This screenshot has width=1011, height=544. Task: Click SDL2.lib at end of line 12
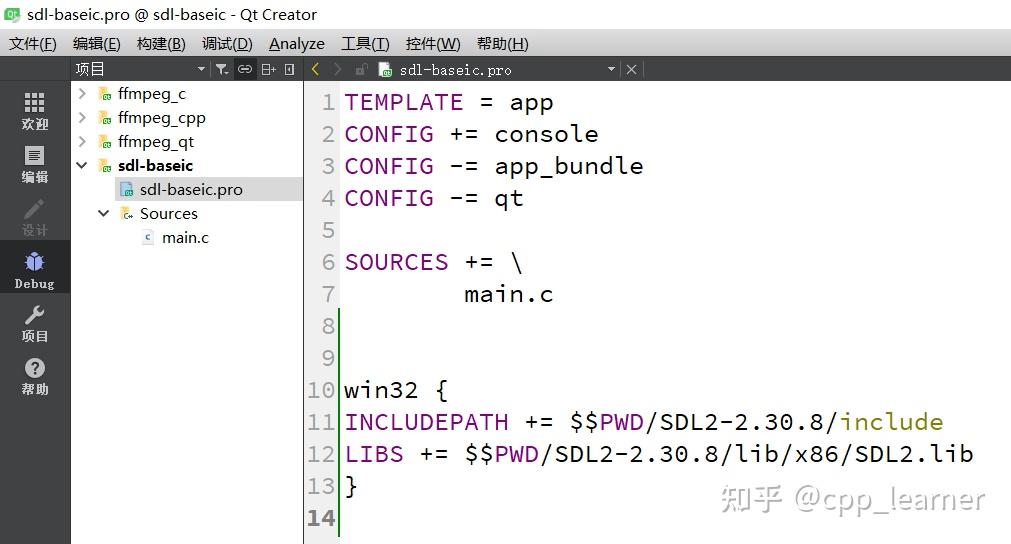914,454
